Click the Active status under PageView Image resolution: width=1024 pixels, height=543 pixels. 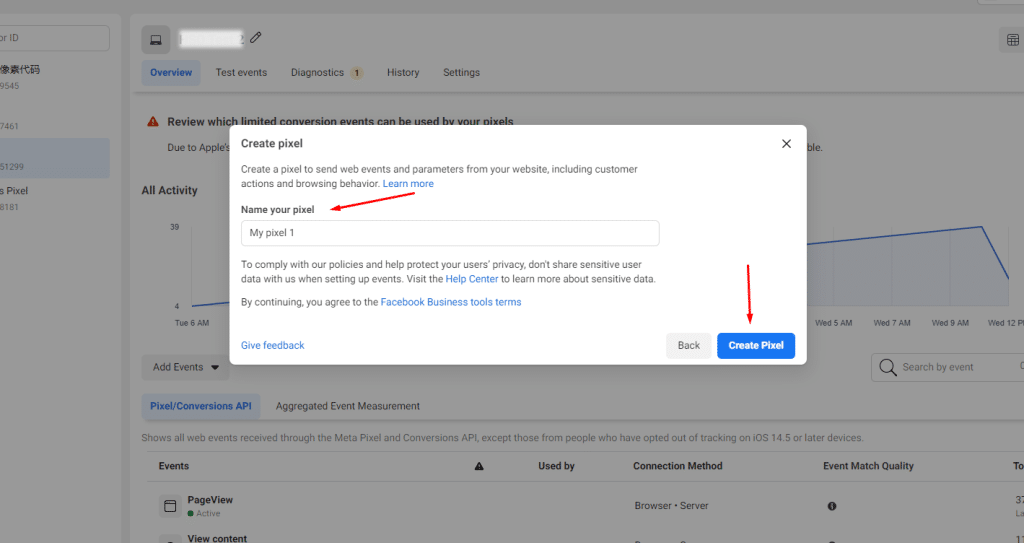tap(204, 514)
